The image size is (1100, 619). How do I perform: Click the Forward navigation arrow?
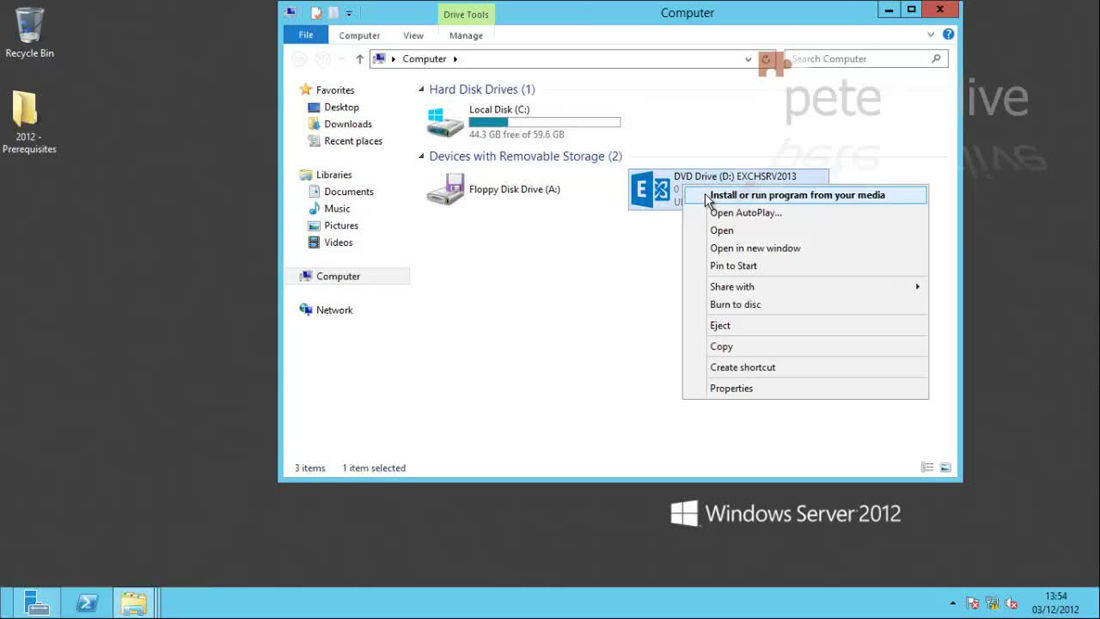(323, 59)
